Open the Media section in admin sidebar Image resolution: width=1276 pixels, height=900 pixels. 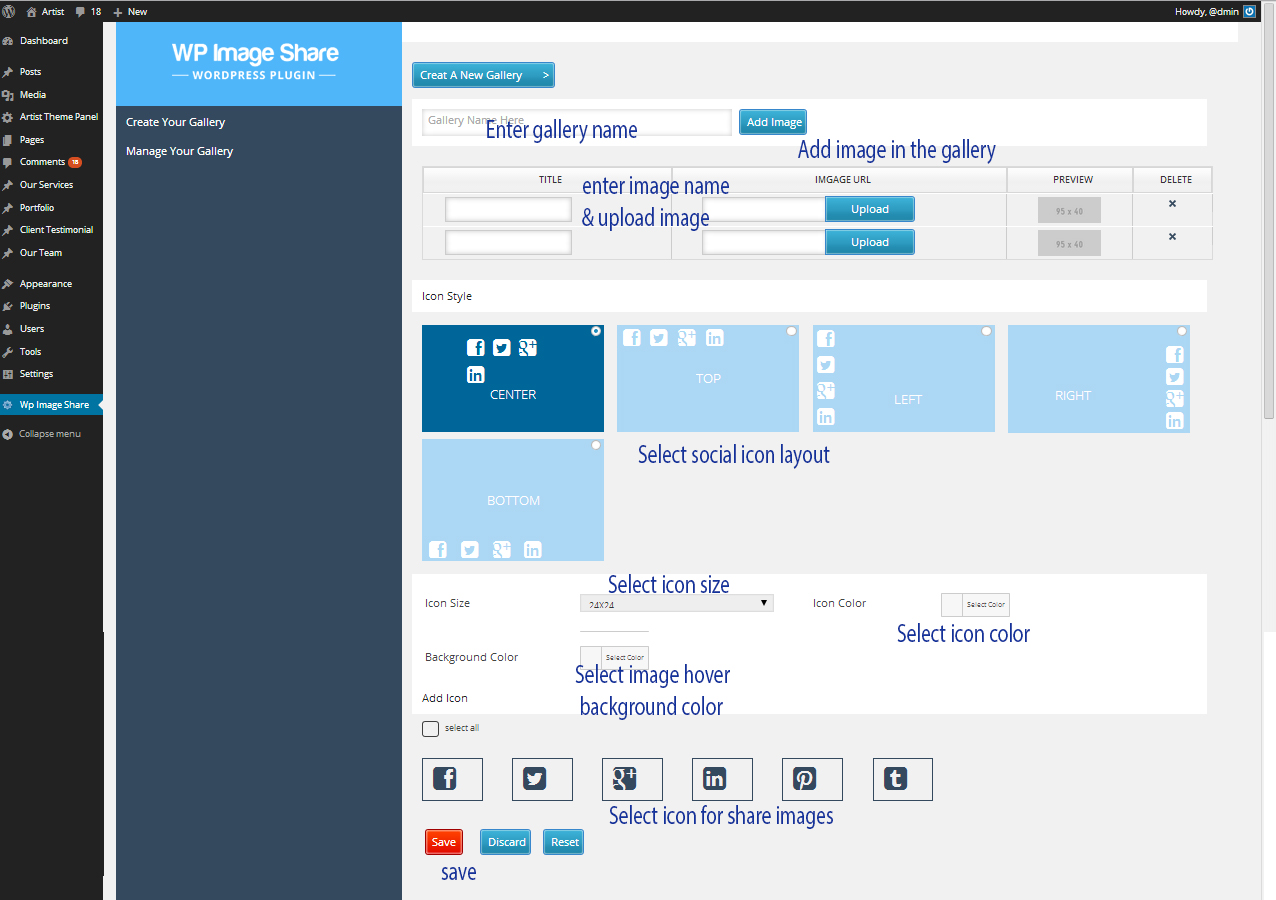tap(33, 94)
